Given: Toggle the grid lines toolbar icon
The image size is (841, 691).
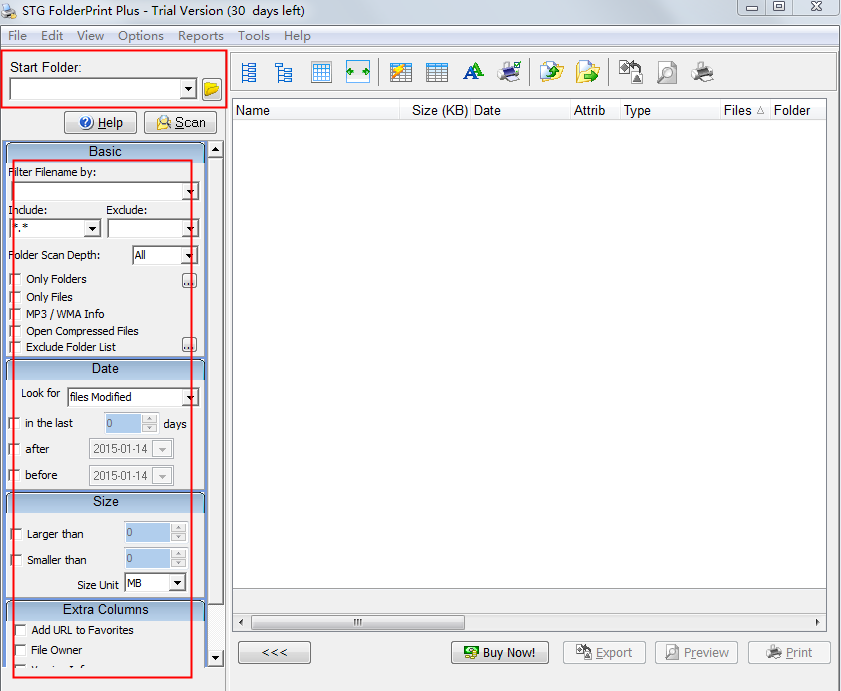Looking at the screenshot, I should [321, 72].
